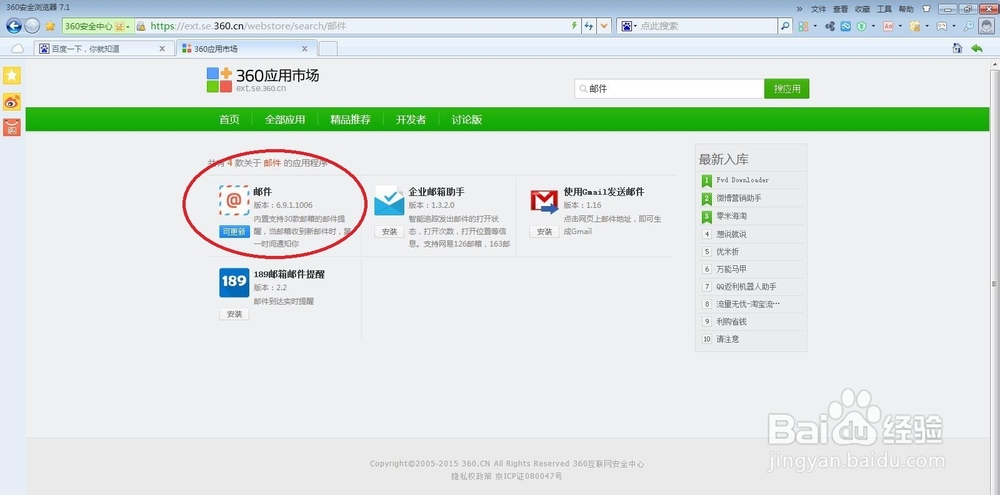Open a new tab with the blank tab button
The width and height of the screenshot is (1000, 495).
tap(328, 48)
